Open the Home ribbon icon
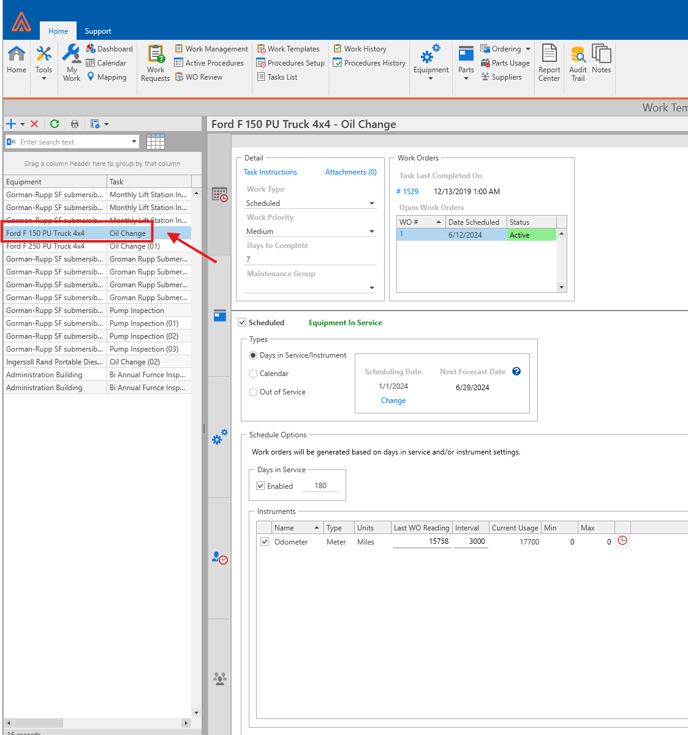 [x=16, y=60]
